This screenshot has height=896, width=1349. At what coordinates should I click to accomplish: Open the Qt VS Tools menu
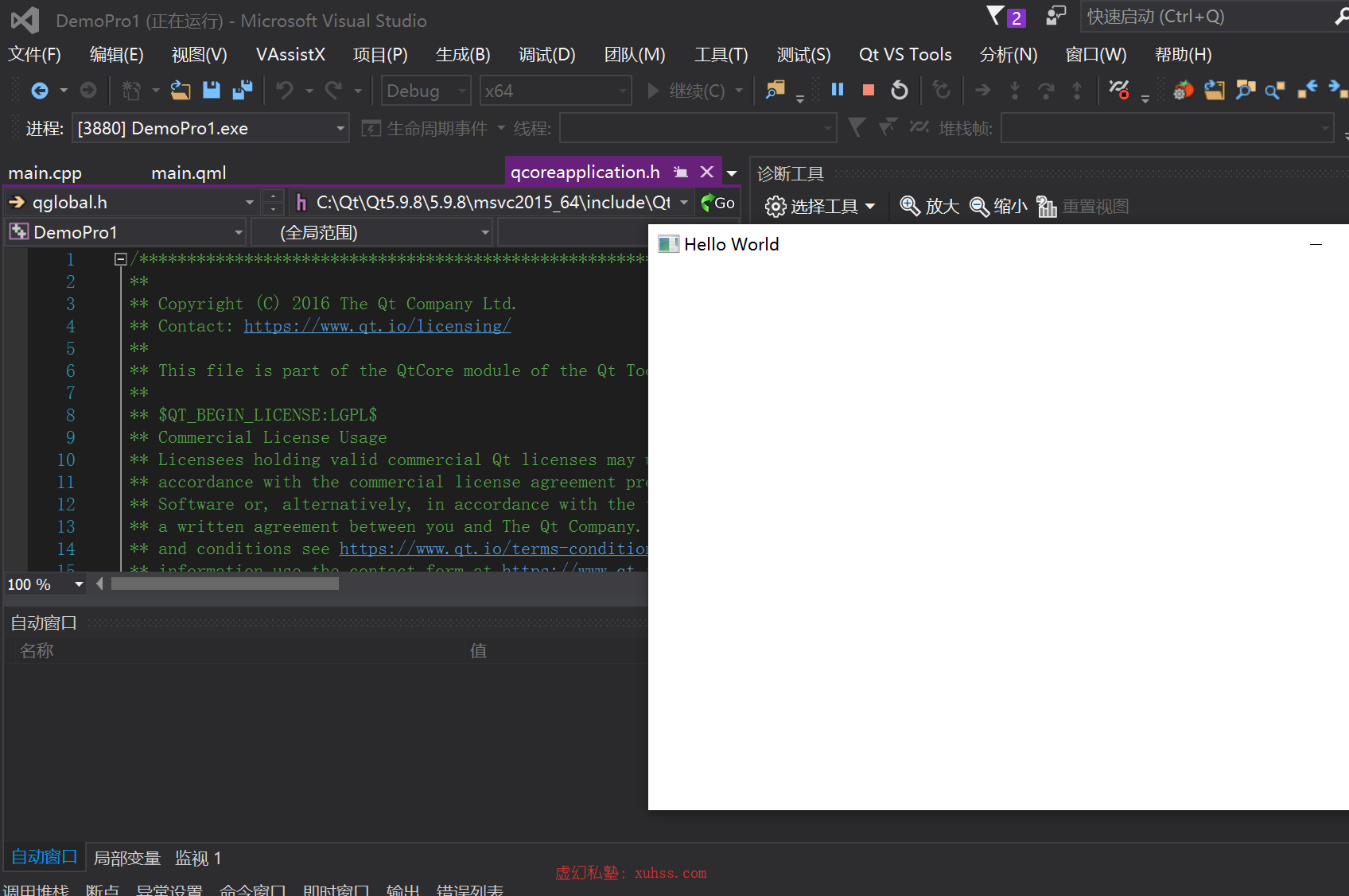905,54
